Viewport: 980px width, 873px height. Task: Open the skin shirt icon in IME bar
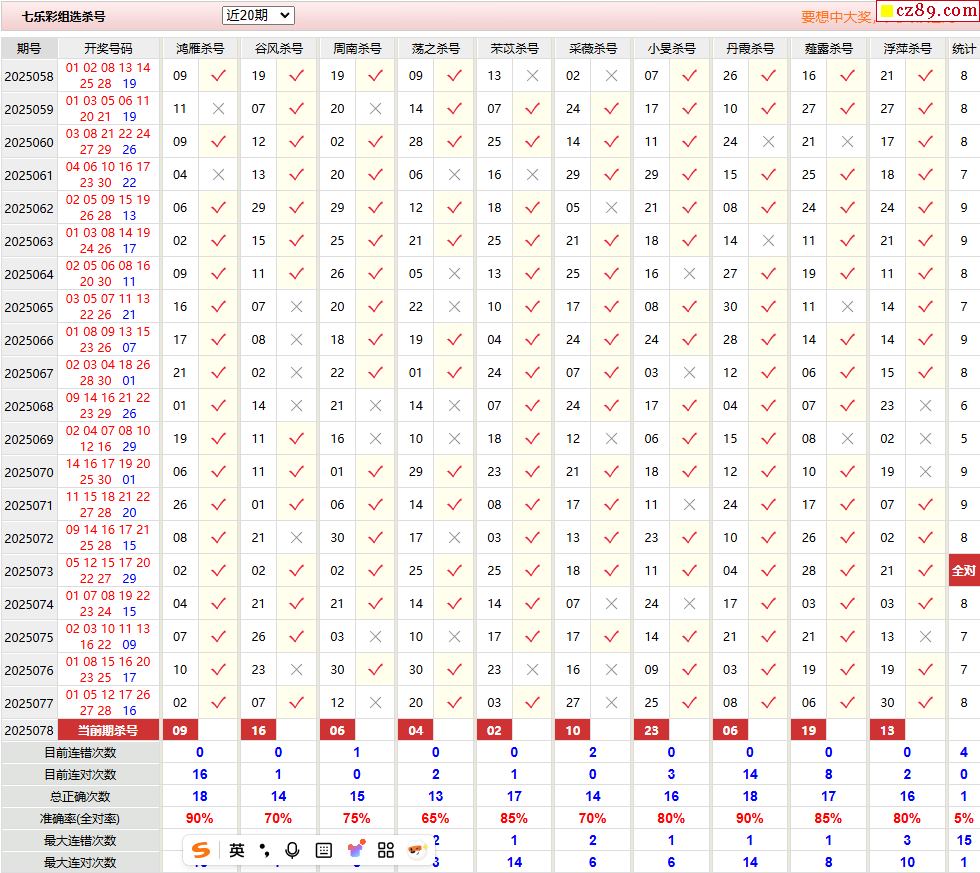356,850
